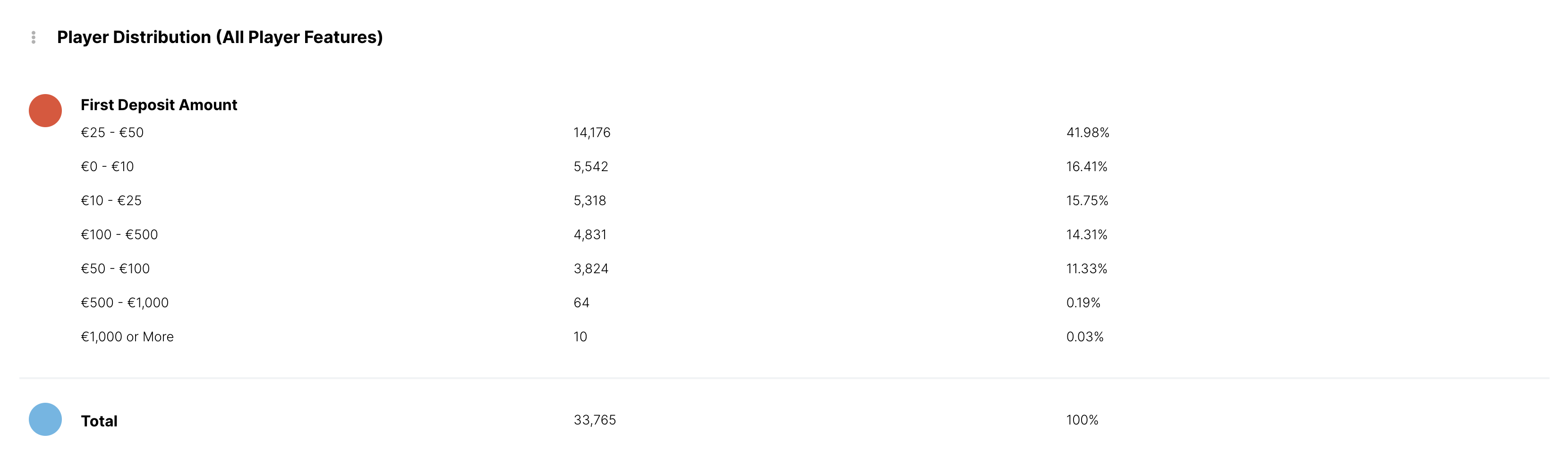This screenshot has height=468, width=1568.
Task: Click the Player Distribution panel title
Action: [x=220, y=37]
